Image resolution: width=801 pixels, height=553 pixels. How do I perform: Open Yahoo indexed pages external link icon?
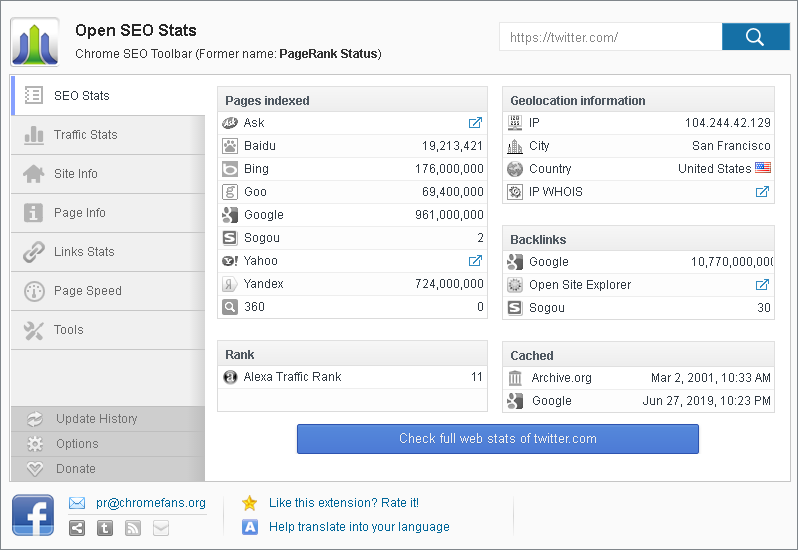click(475, 261)
